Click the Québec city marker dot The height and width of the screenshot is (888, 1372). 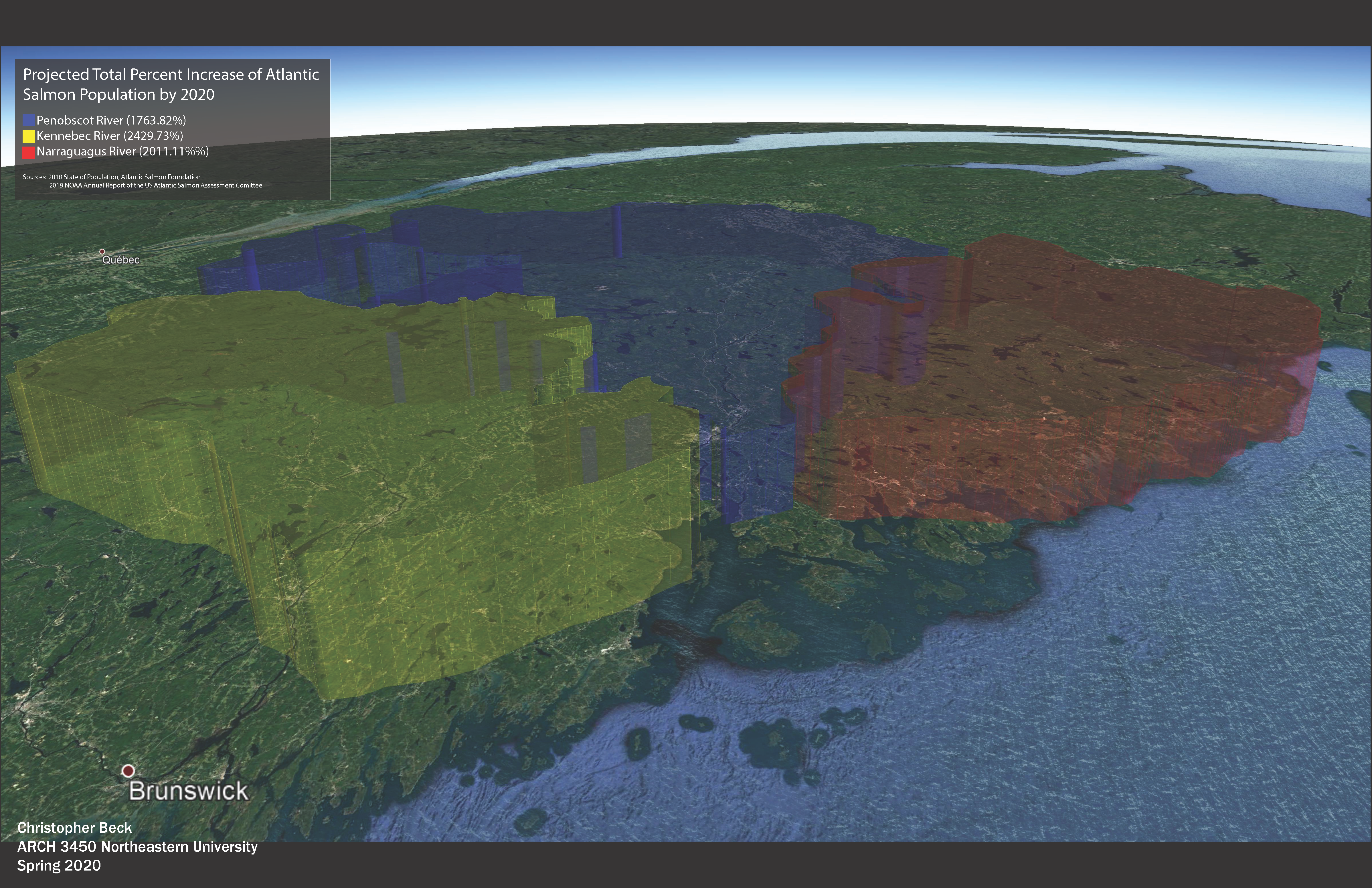tap(102, 251)
